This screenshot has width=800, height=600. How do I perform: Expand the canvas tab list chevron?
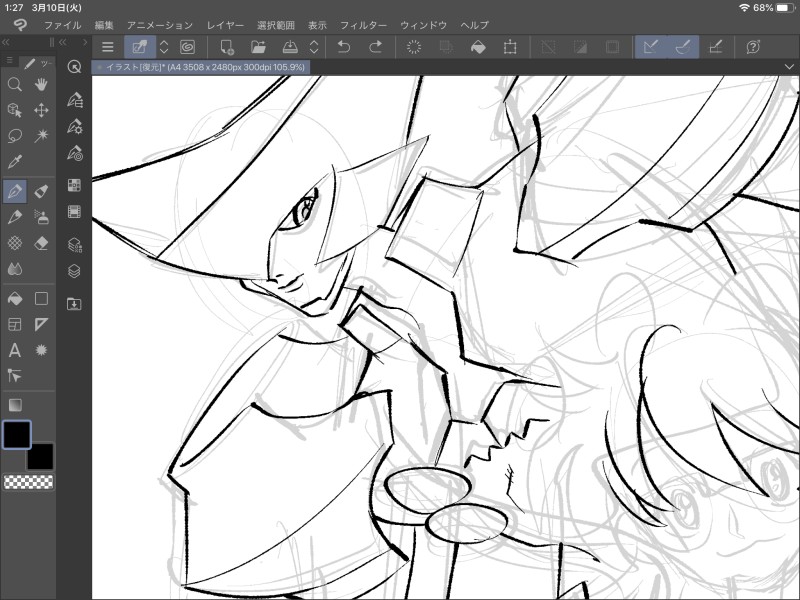point(789,66)
